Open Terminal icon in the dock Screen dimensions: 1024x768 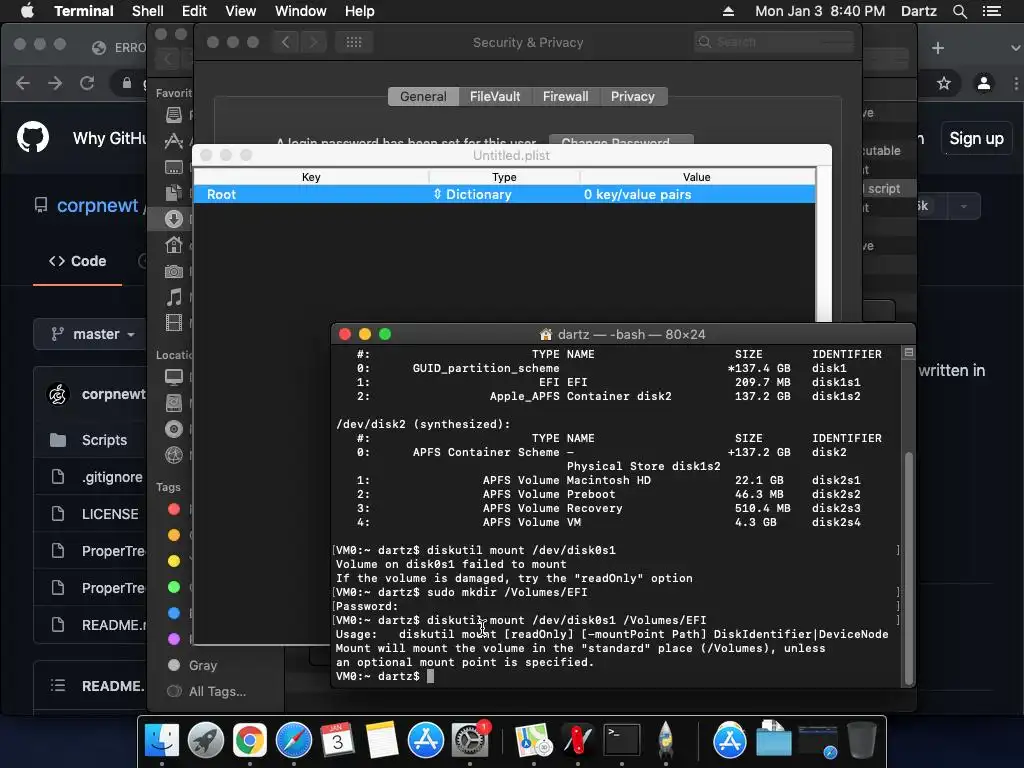coord(621,740)
